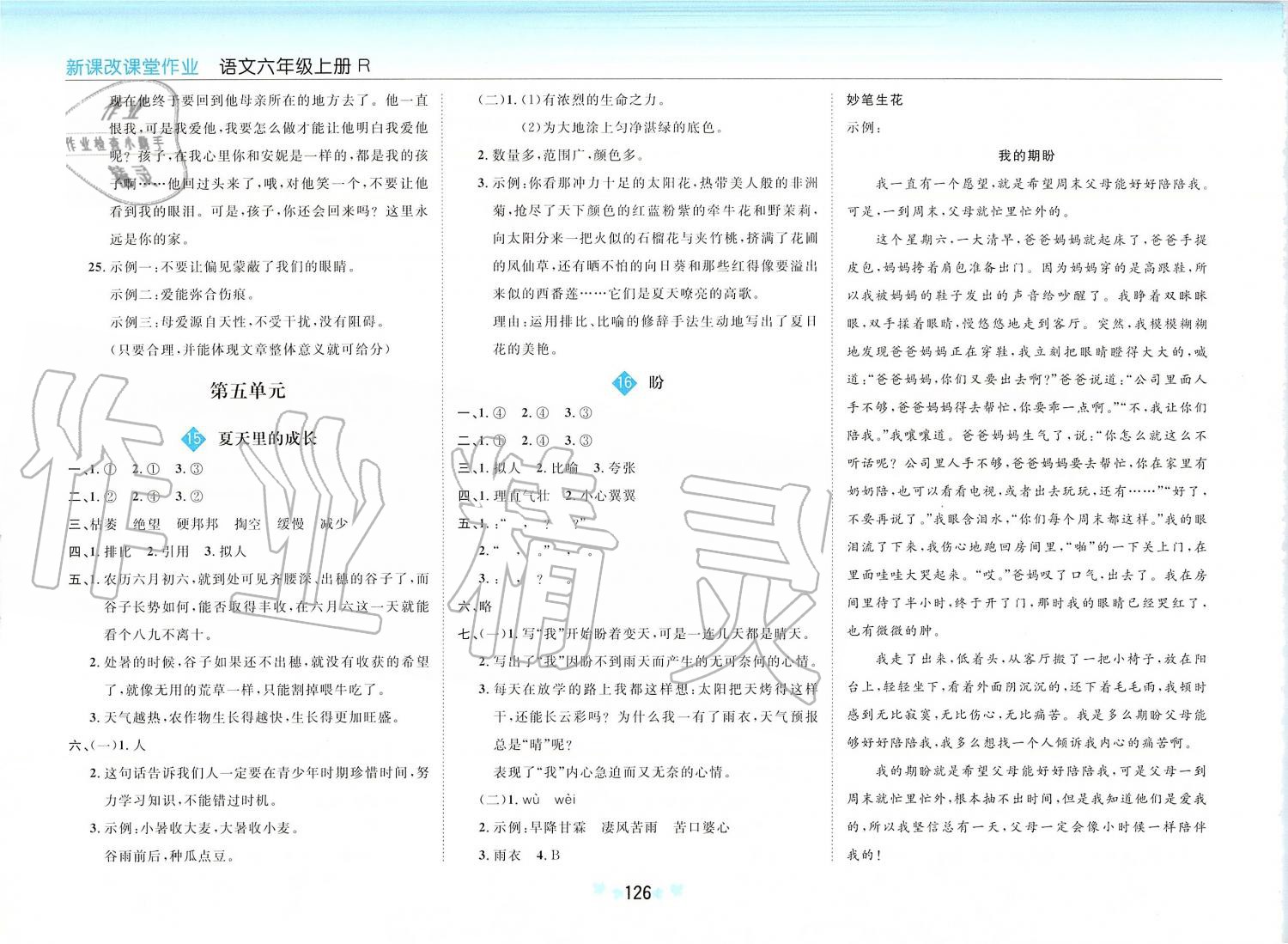This screenshot has height=944, width=1288.
Task: Click the idiom "旱降甘霖"
Action: (558, 827)
